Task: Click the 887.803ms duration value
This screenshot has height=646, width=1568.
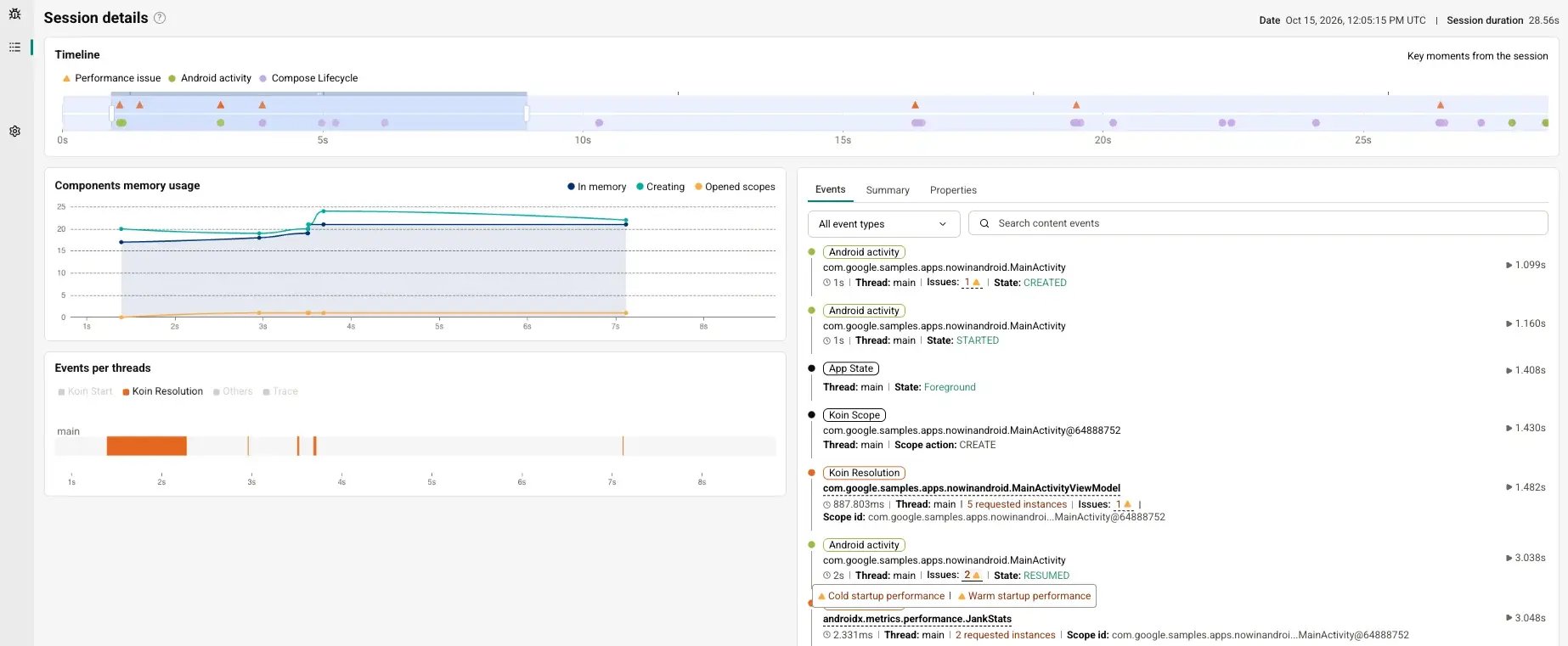Action: 859,504
